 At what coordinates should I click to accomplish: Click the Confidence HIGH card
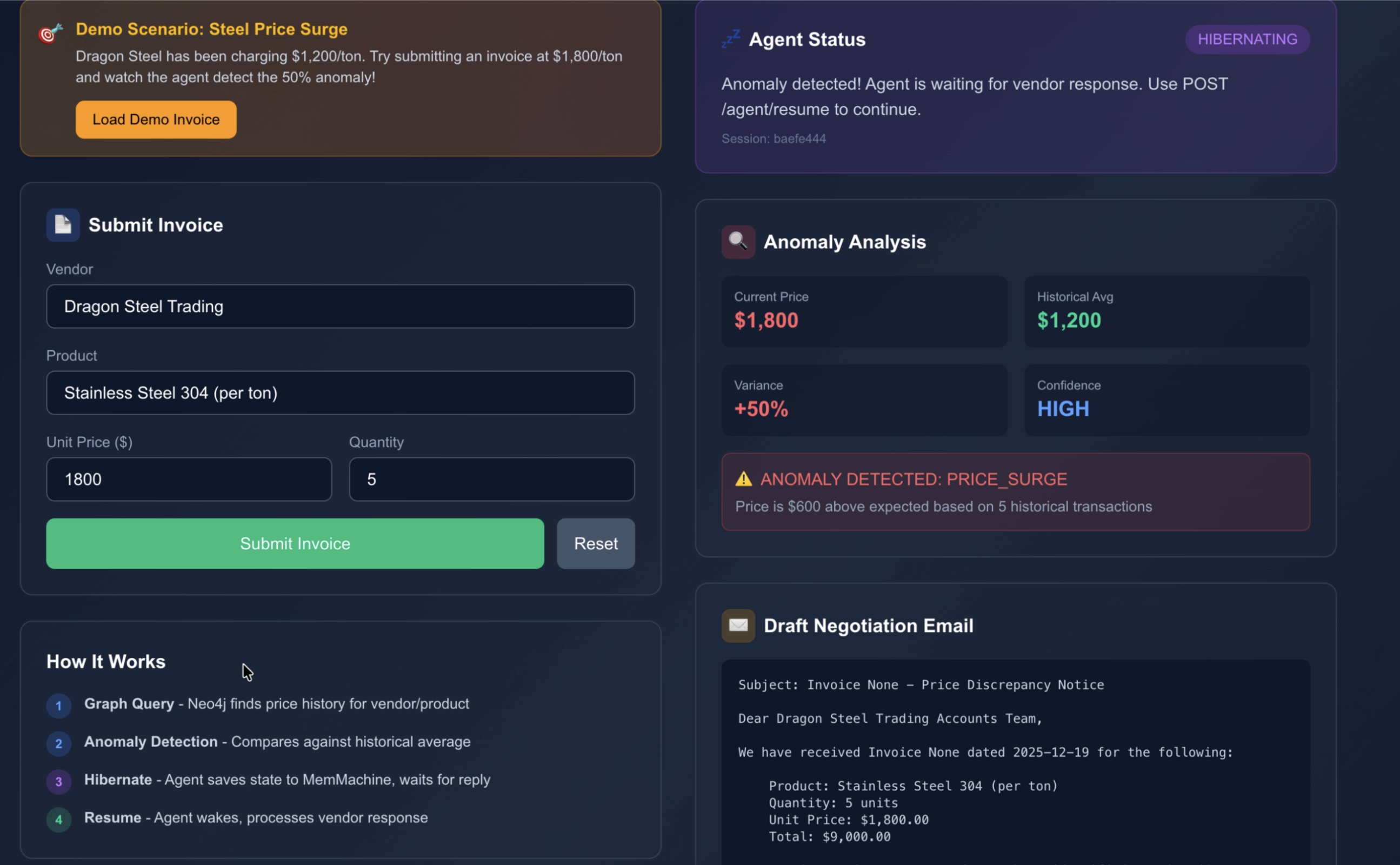[1166, 400]
